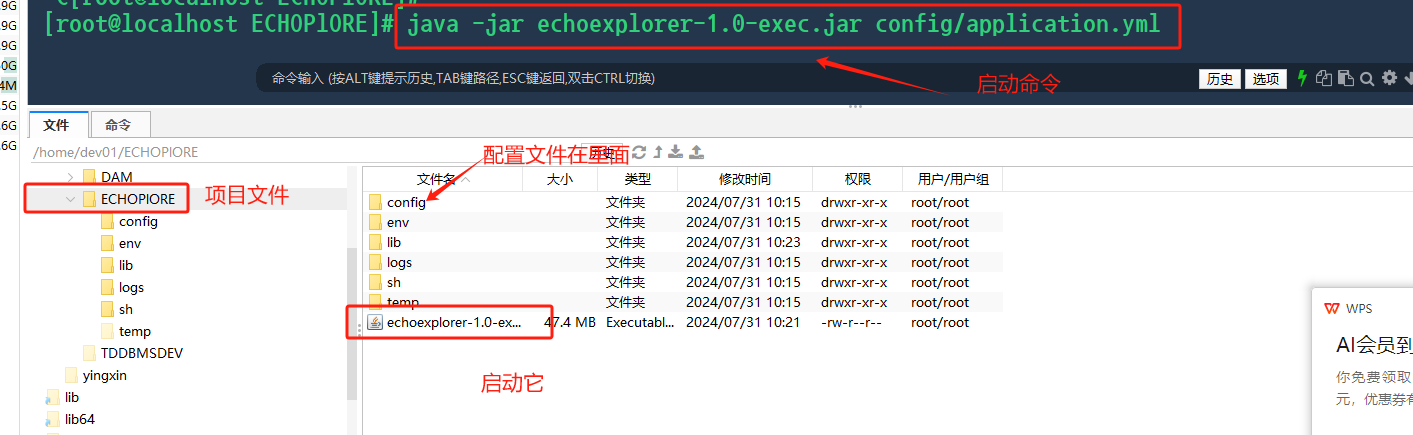Click the jar file icon of echoexplorer-1.0-exec
This screenshot has width=1413, height=435.
tap(375, 322)
